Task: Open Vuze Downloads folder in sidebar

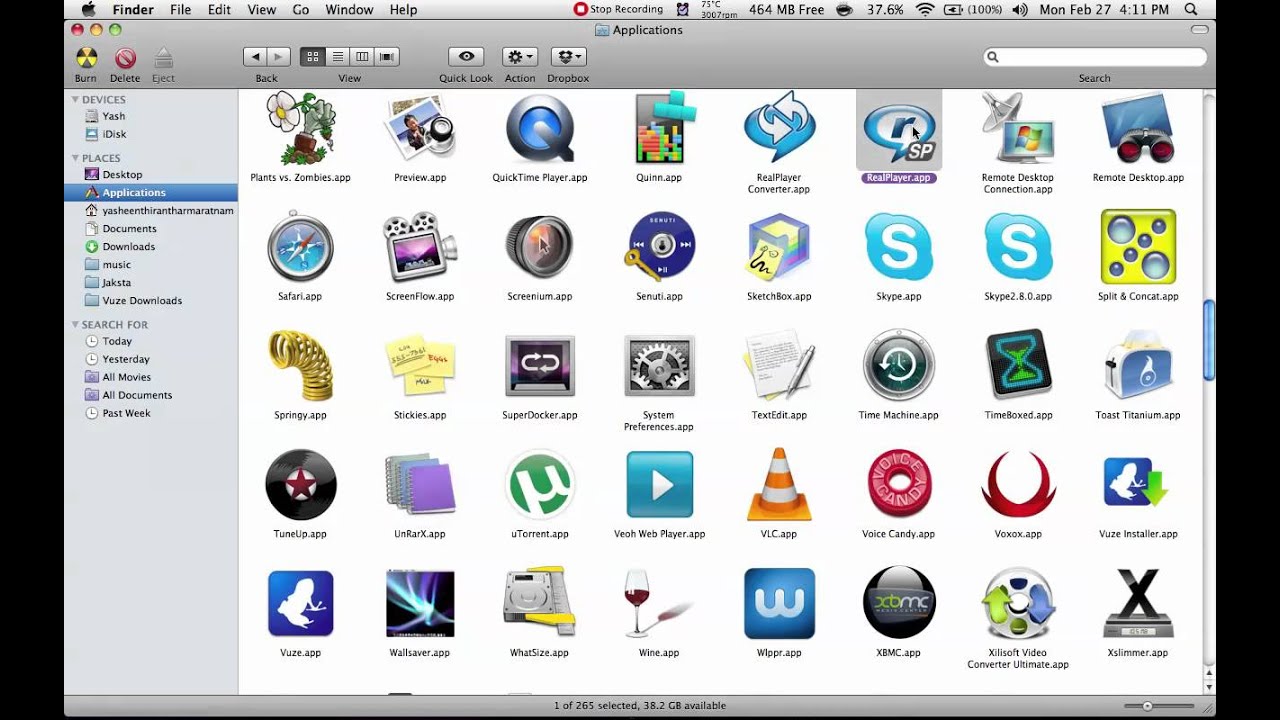Action: 141,301
